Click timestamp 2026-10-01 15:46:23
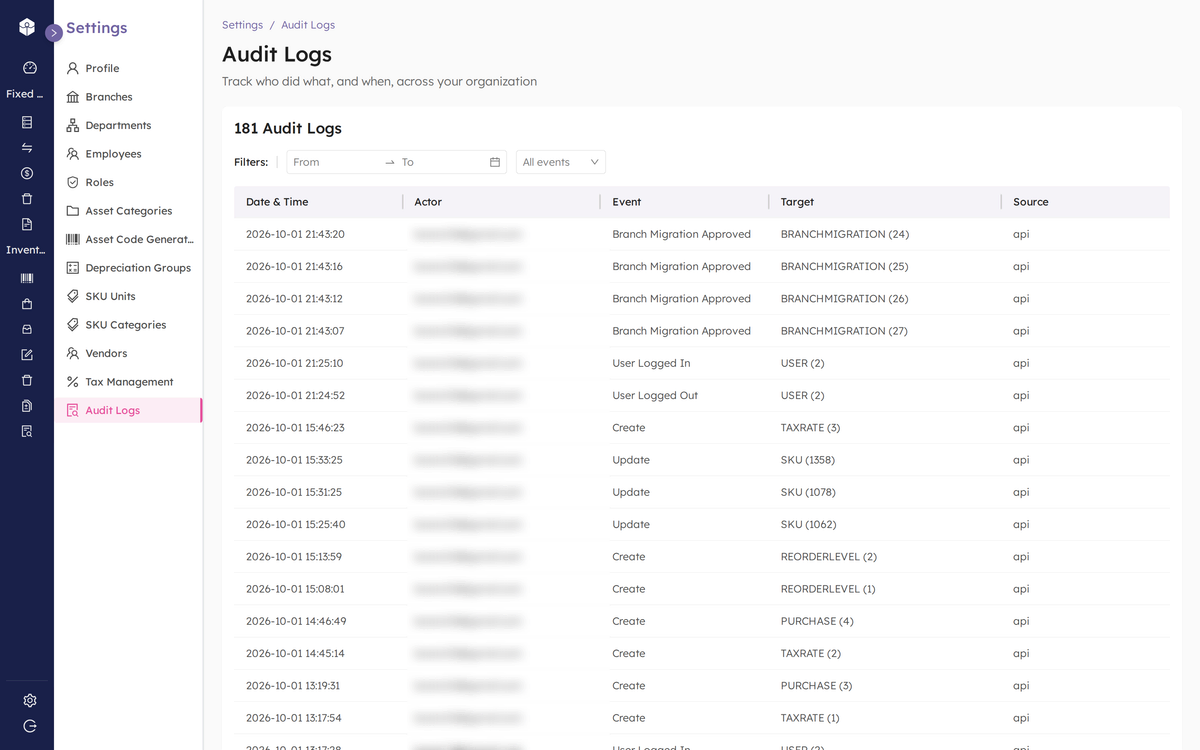The image size is (1200, 750). click(x=295, y=428)
